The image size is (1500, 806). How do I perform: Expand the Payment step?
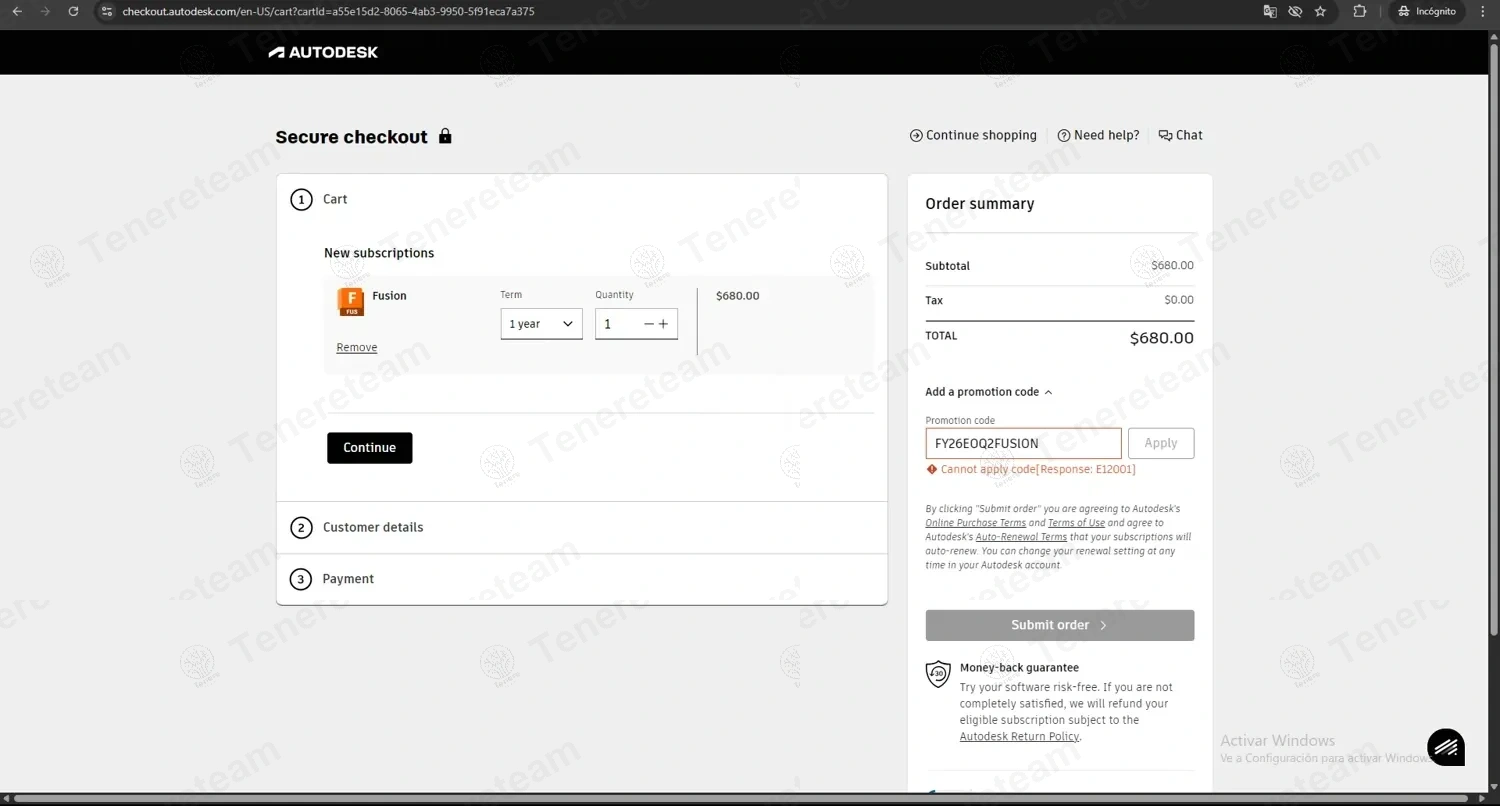tap(348, 579)
